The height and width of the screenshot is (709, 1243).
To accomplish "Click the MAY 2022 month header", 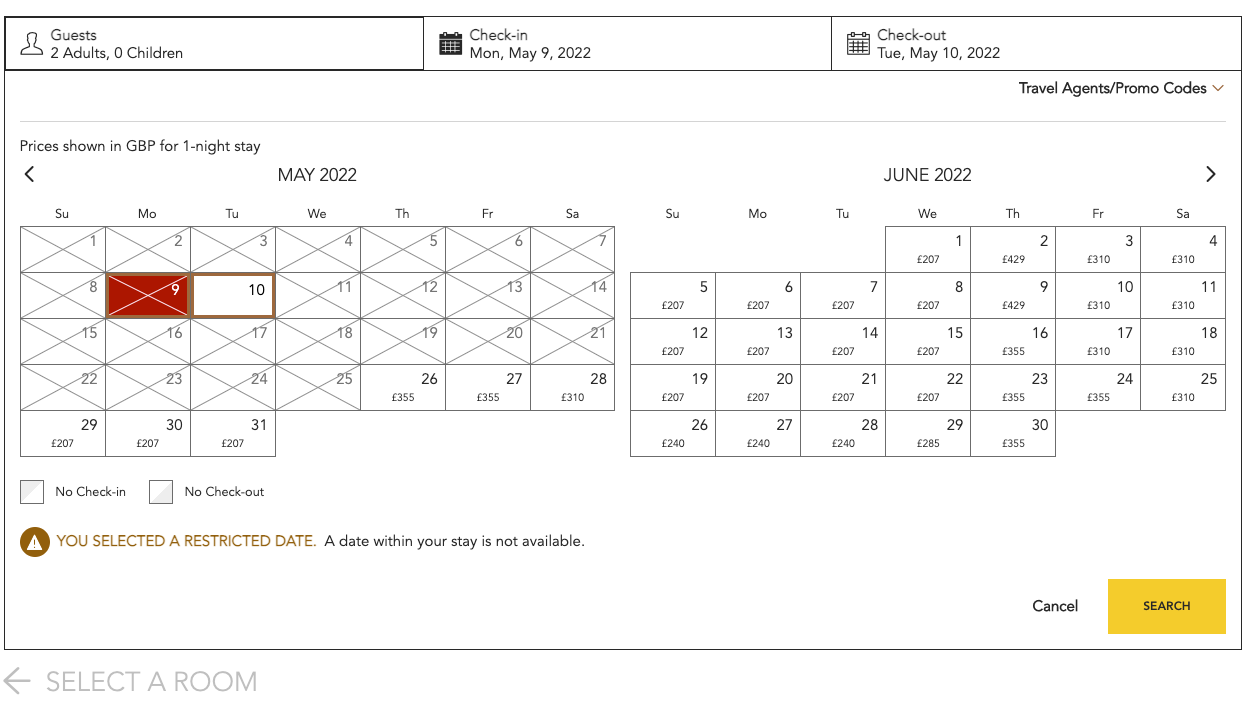I will pos(317,174).
